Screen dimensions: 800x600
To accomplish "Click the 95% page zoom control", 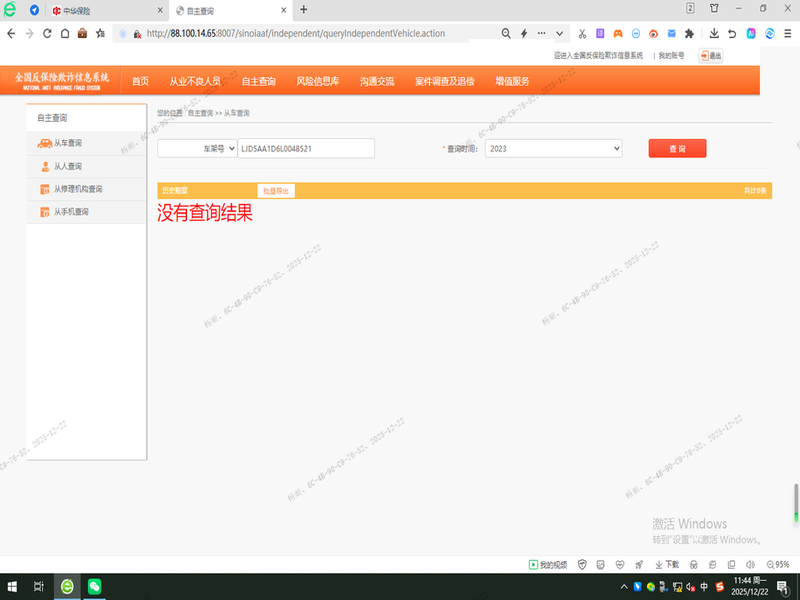I will [776, 564].
